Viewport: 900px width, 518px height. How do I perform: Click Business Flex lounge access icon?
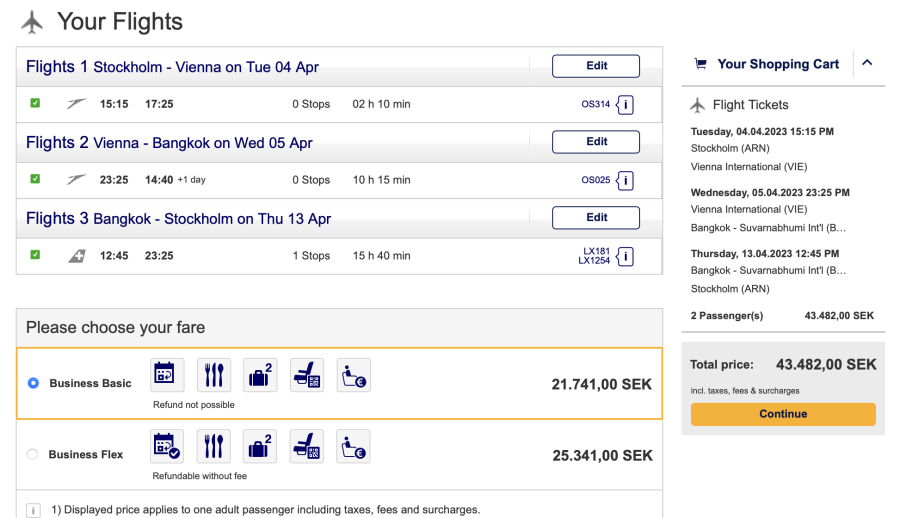coord(353,446)
